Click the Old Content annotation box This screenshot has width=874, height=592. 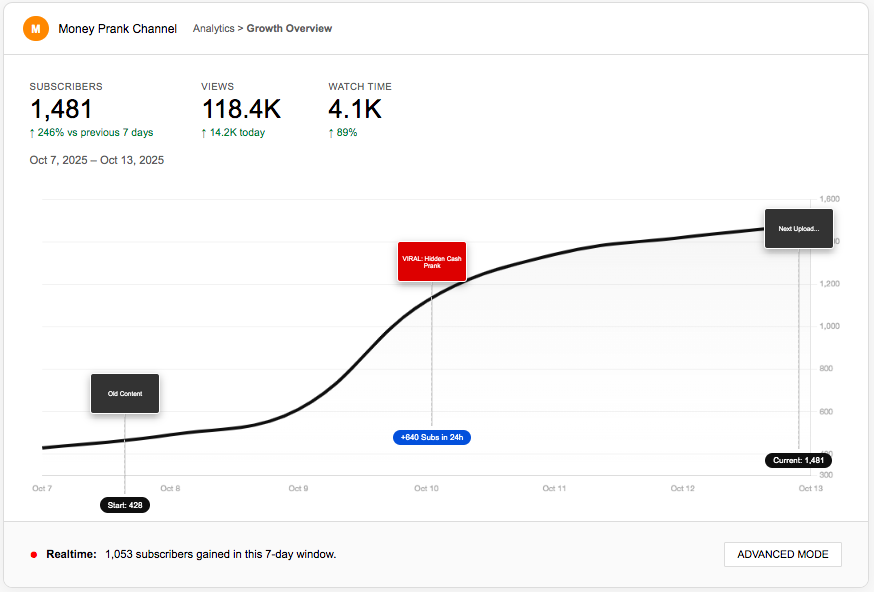124,393
